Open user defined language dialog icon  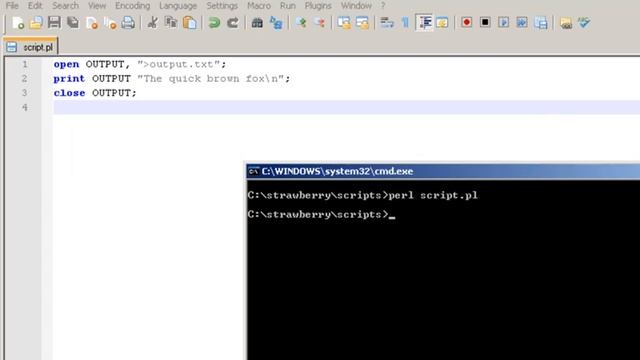pos(442,23)
